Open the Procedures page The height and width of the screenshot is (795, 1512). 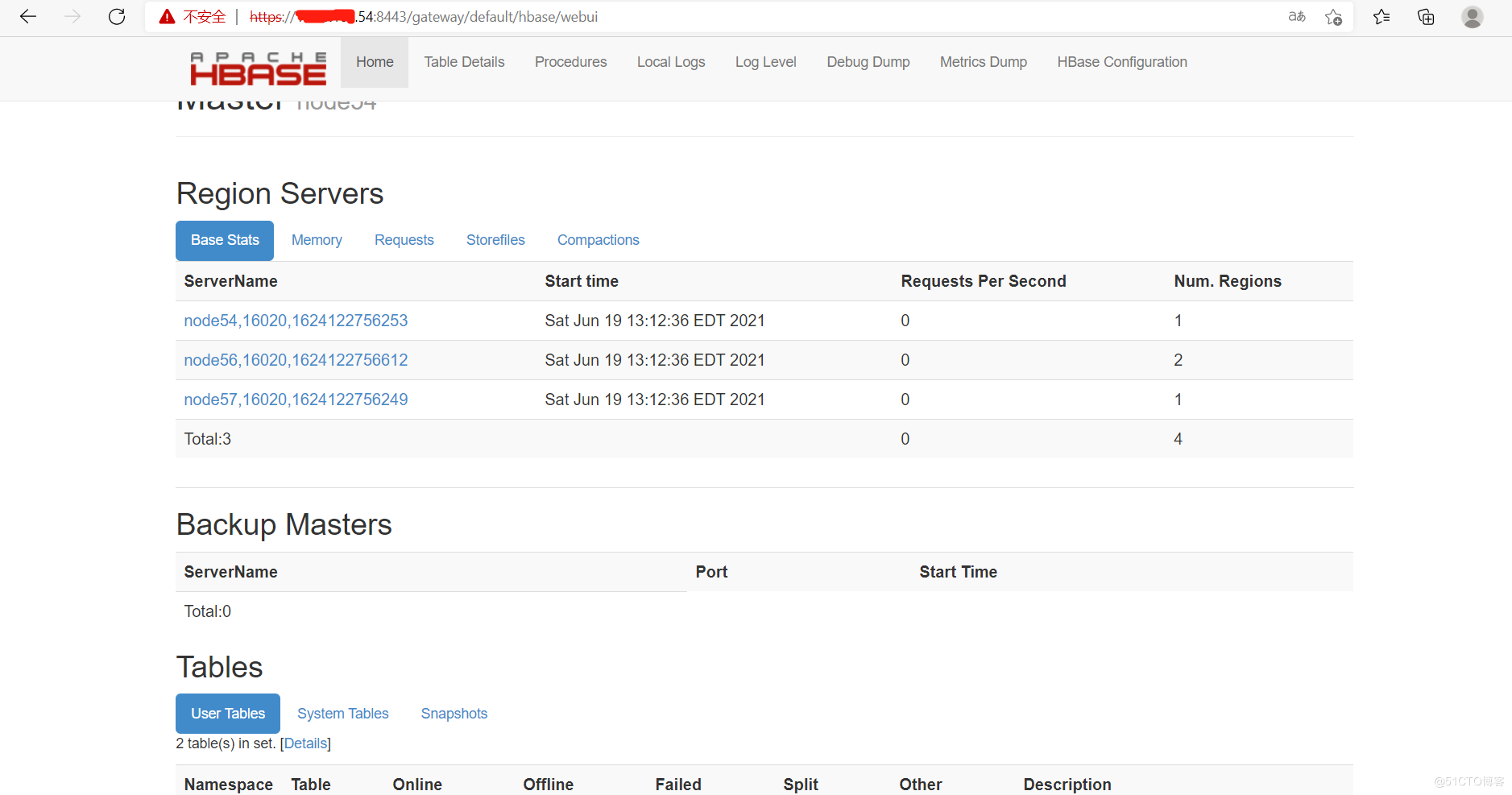pyautogui.click(x=570, y=62)
